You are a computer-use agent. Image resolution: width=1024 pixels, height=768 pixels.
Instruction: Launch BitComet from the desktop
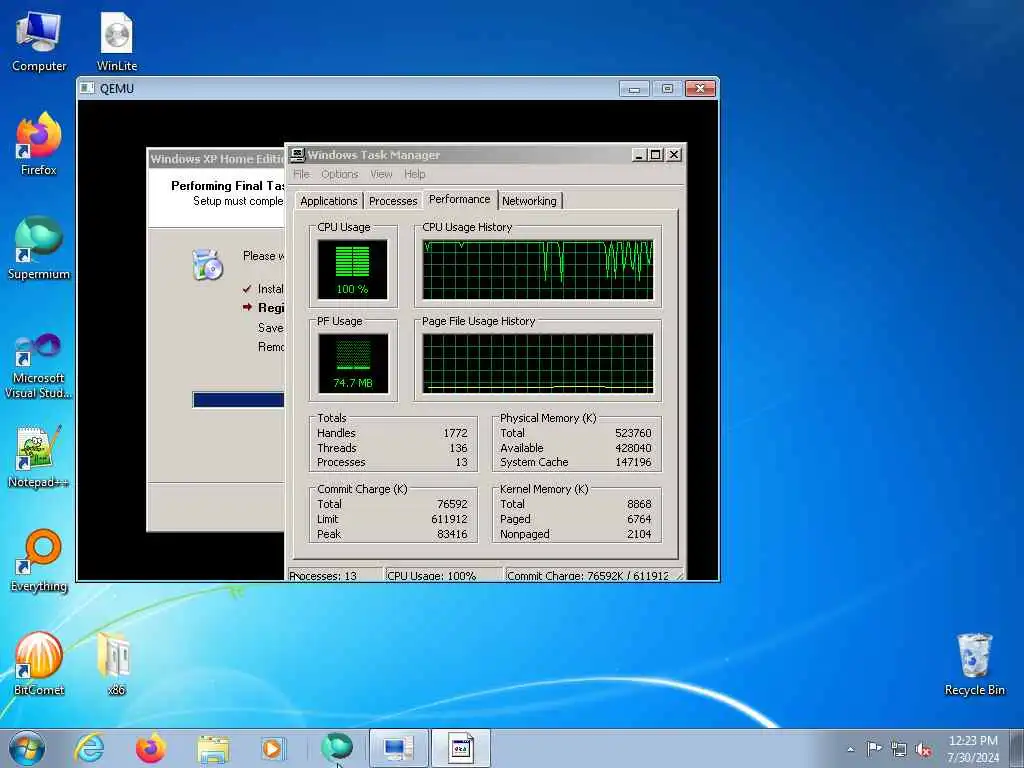point(39,664)
